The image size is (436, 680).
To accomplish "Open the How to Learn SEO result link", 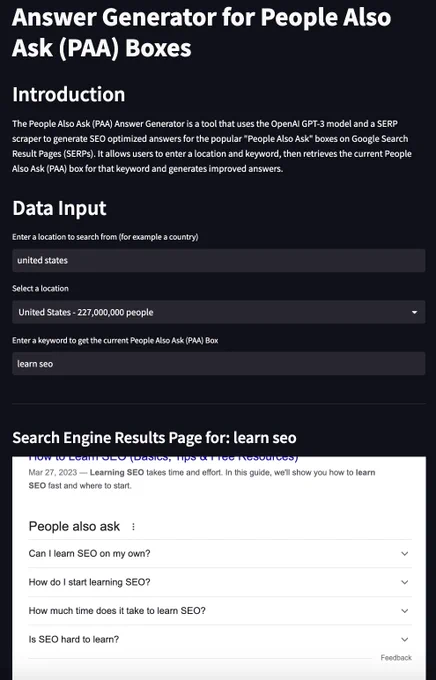I will pyautogui.click(x=163, y=458).
